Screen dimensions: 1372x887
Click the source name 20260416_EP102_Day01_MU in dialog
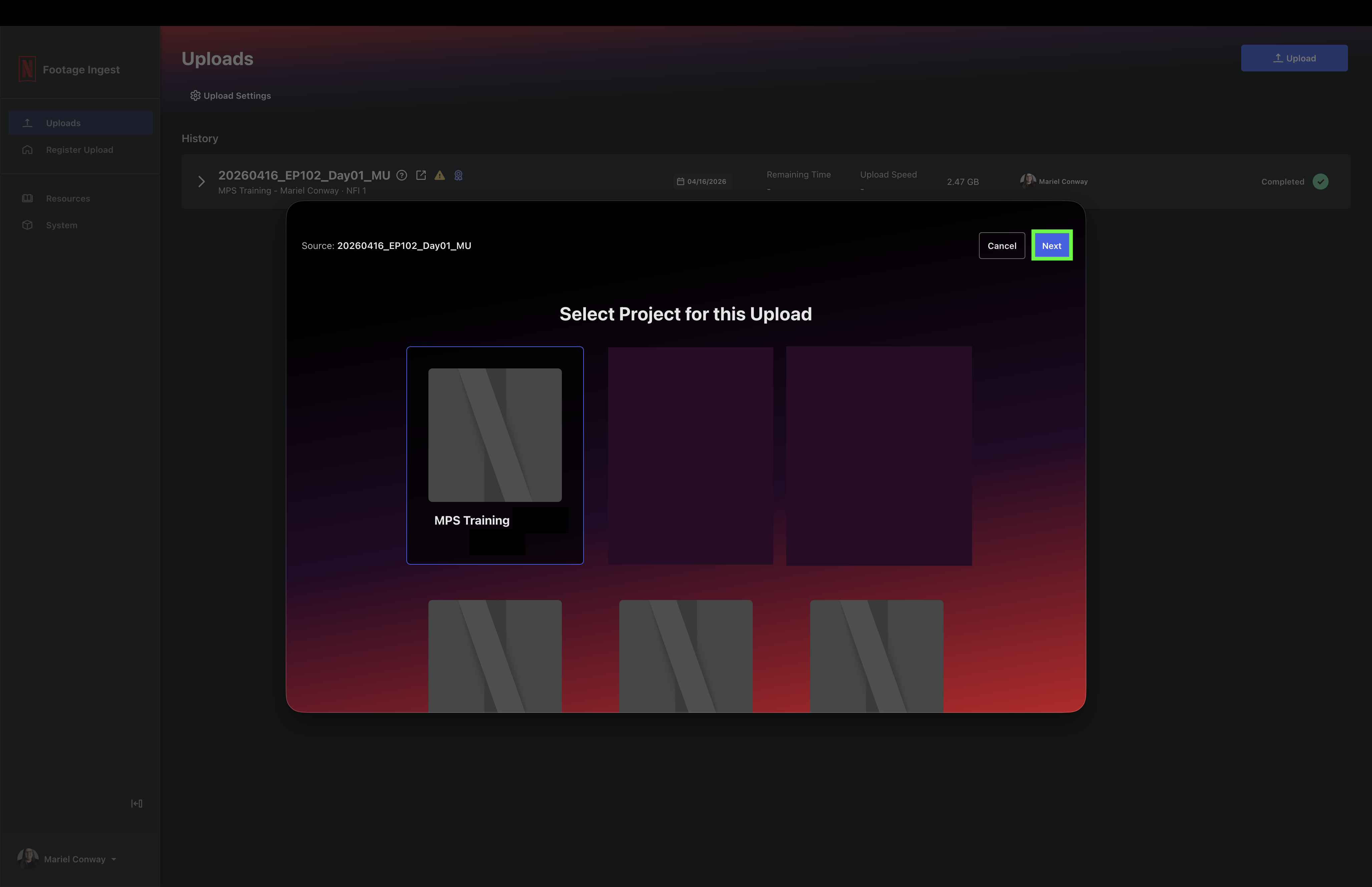pyautogui.click(x=404, y=245)
